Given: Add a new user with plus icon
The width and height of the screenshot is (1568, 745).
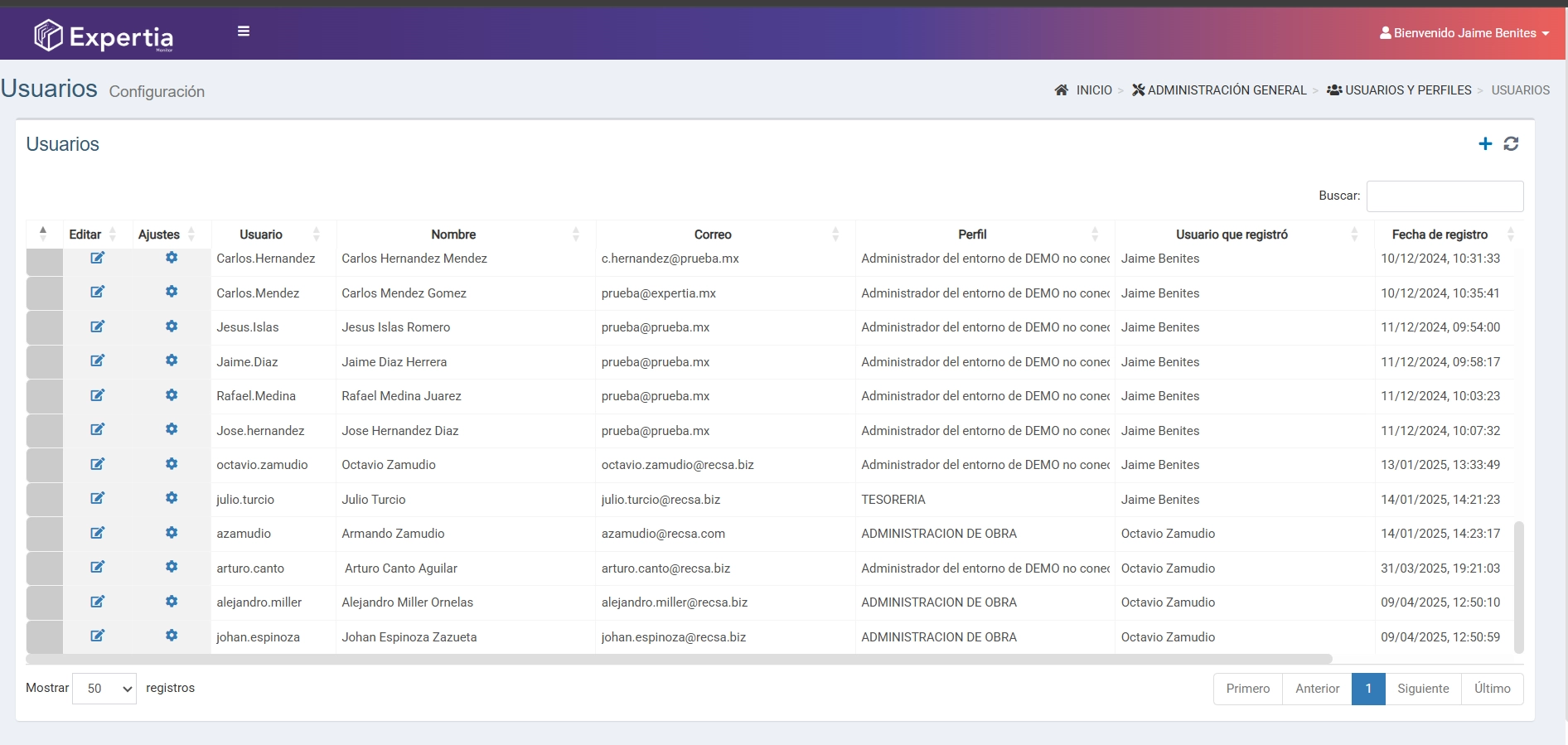Looking at the screenshot, I should 1485,144.
